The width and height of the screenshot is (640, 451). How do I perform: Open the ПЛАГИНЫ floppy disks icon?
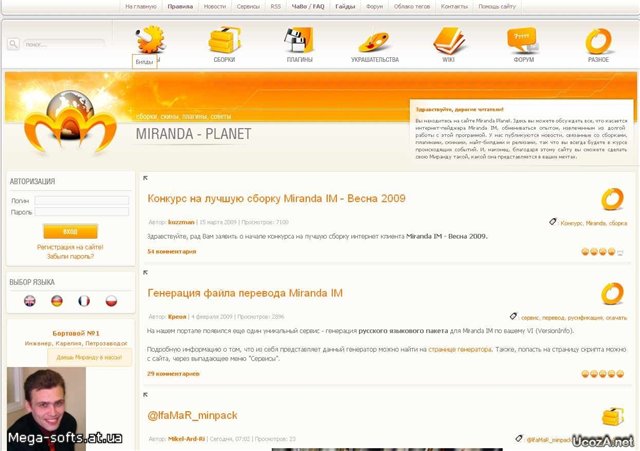pyautogui.click(x=299, y=40)
